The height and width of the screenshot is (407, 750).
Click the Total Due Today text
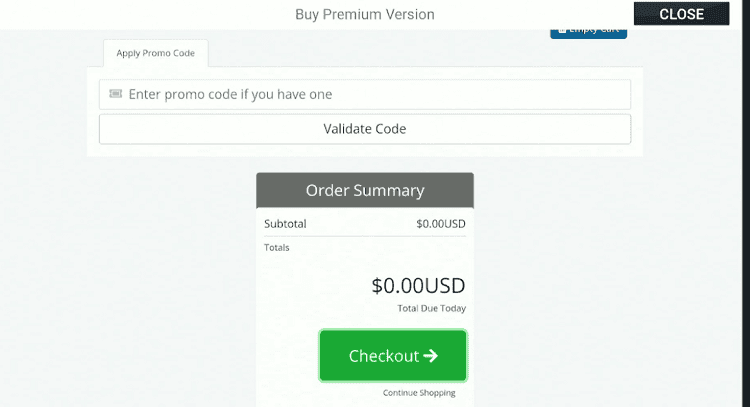[431, 309]
